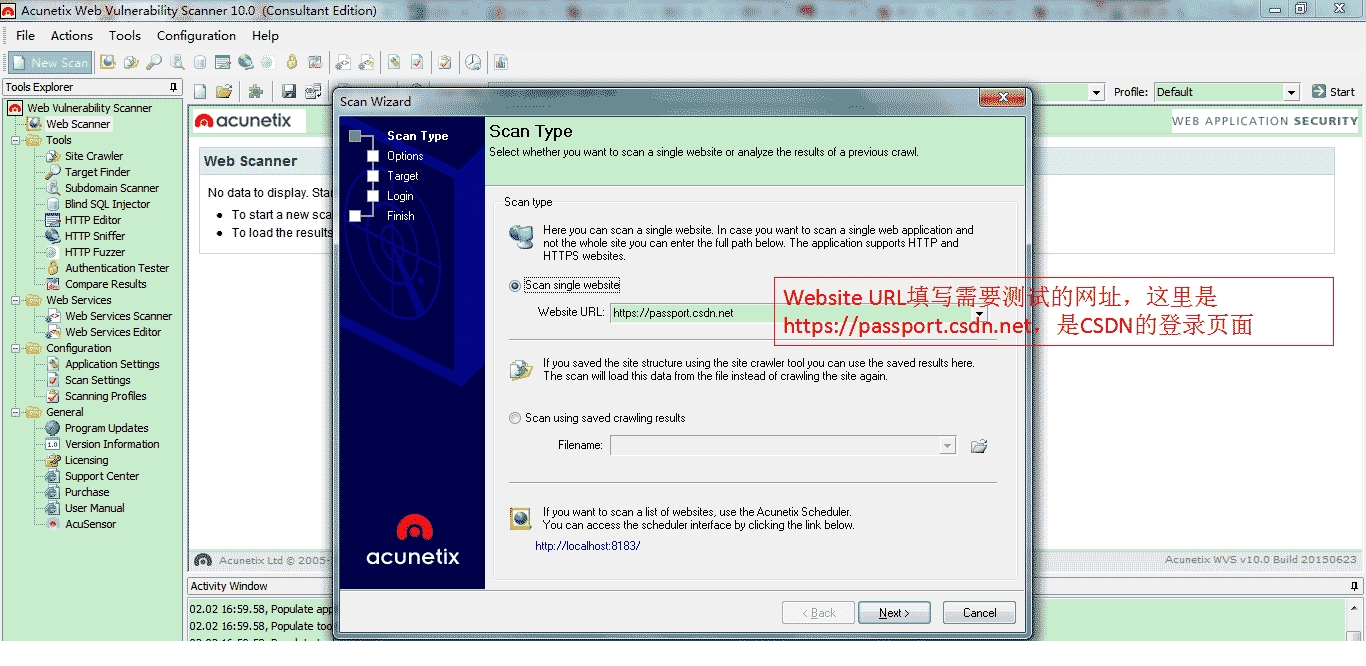Image resolution: width=1366 pixels, height=666 pixels.
Task: Click the New Scan toolbar button
Action: (x=50, y=62)
